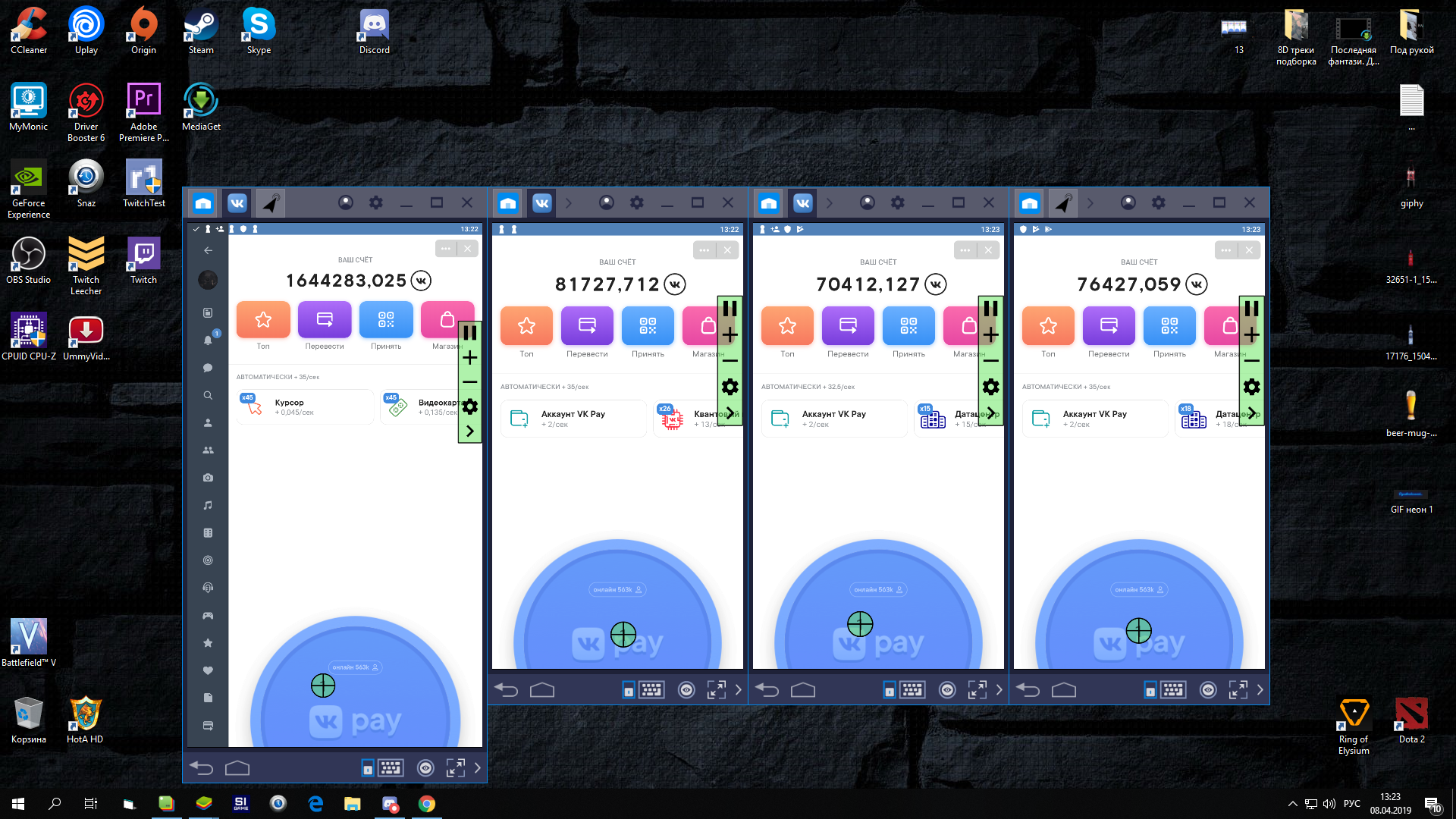Image resolution: width=1456 pixels, height=819 pixels.
Task: Add a click point in the 1644283,025 window's clicker panel
Action: tap(470, 358)
